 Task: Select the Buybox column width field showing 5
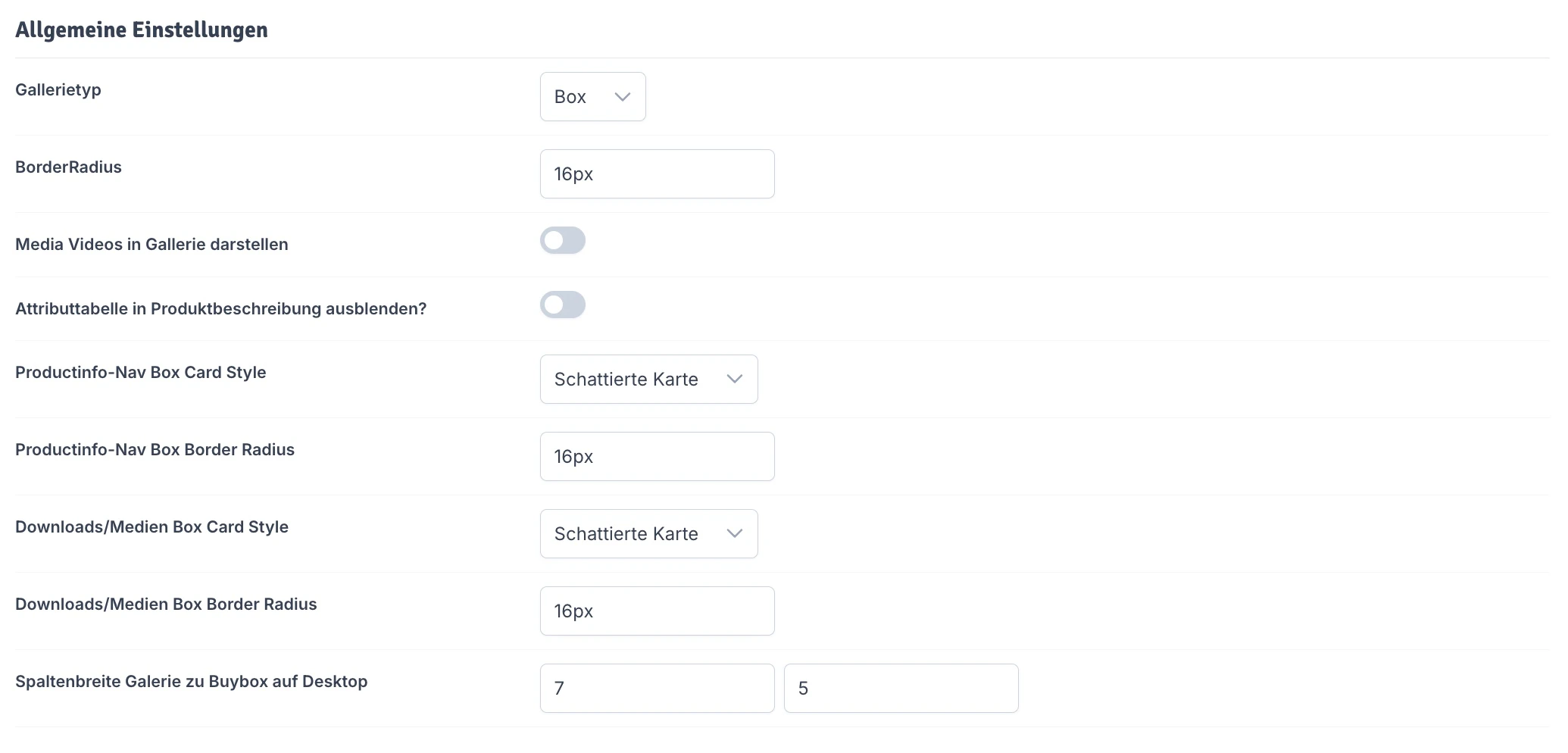[x=901, y=689]
